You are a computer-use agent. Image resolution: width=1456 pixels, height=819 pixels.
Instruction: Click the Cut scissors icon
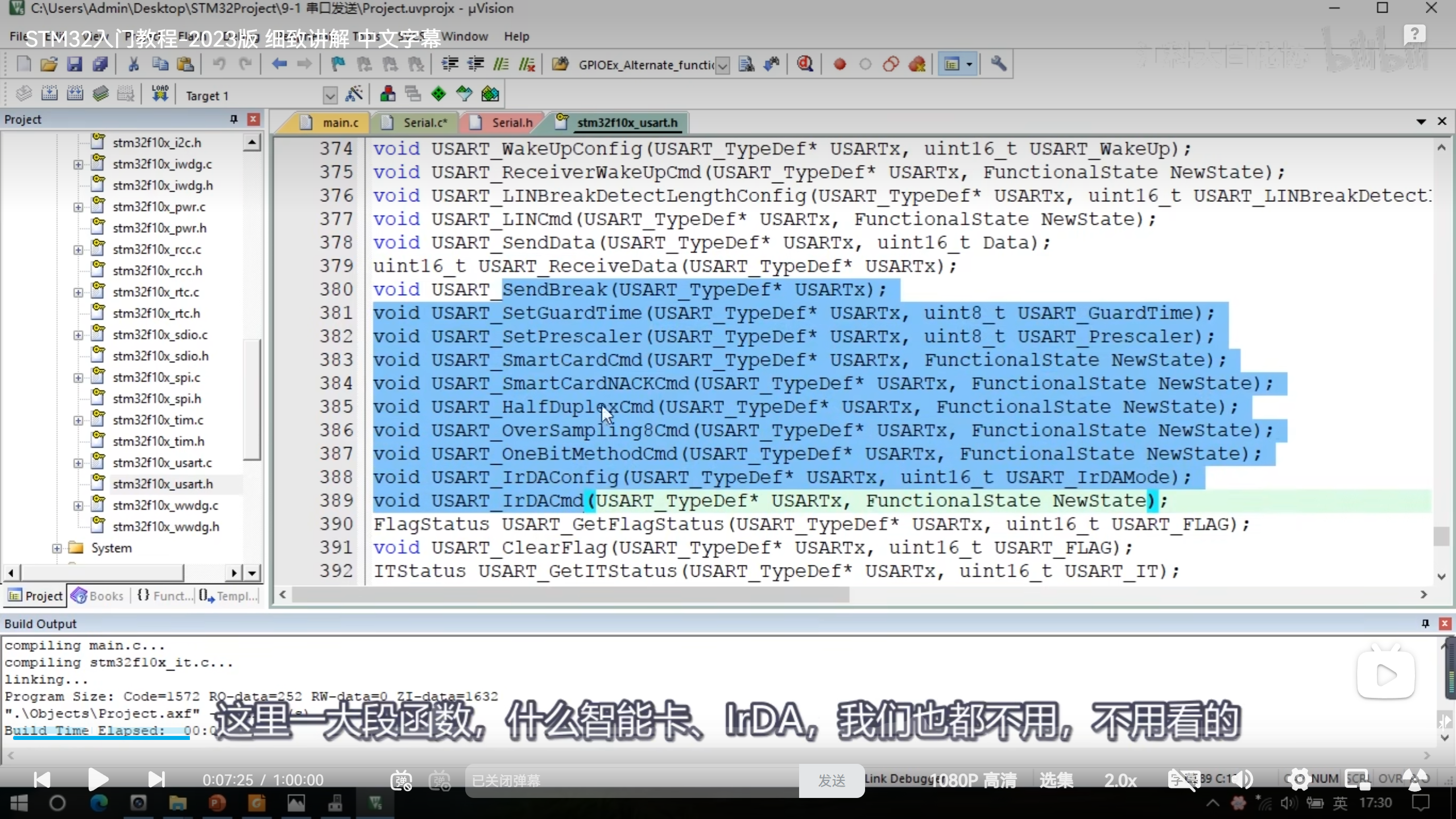134,64
